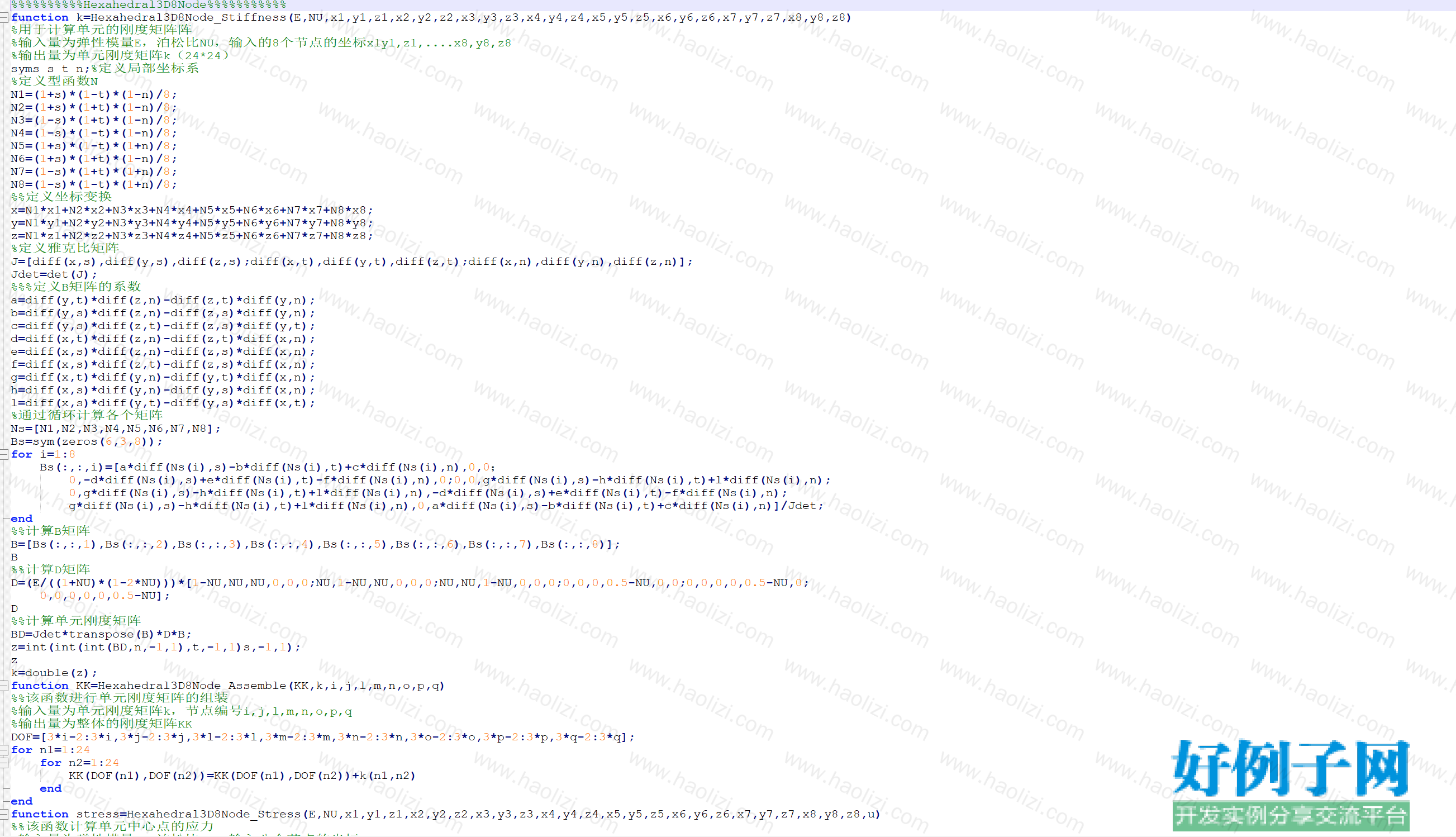Click the 'Ns=[N1,N2,N3,N4,N5,N6,N7,N8];' line

click(116, 429)
